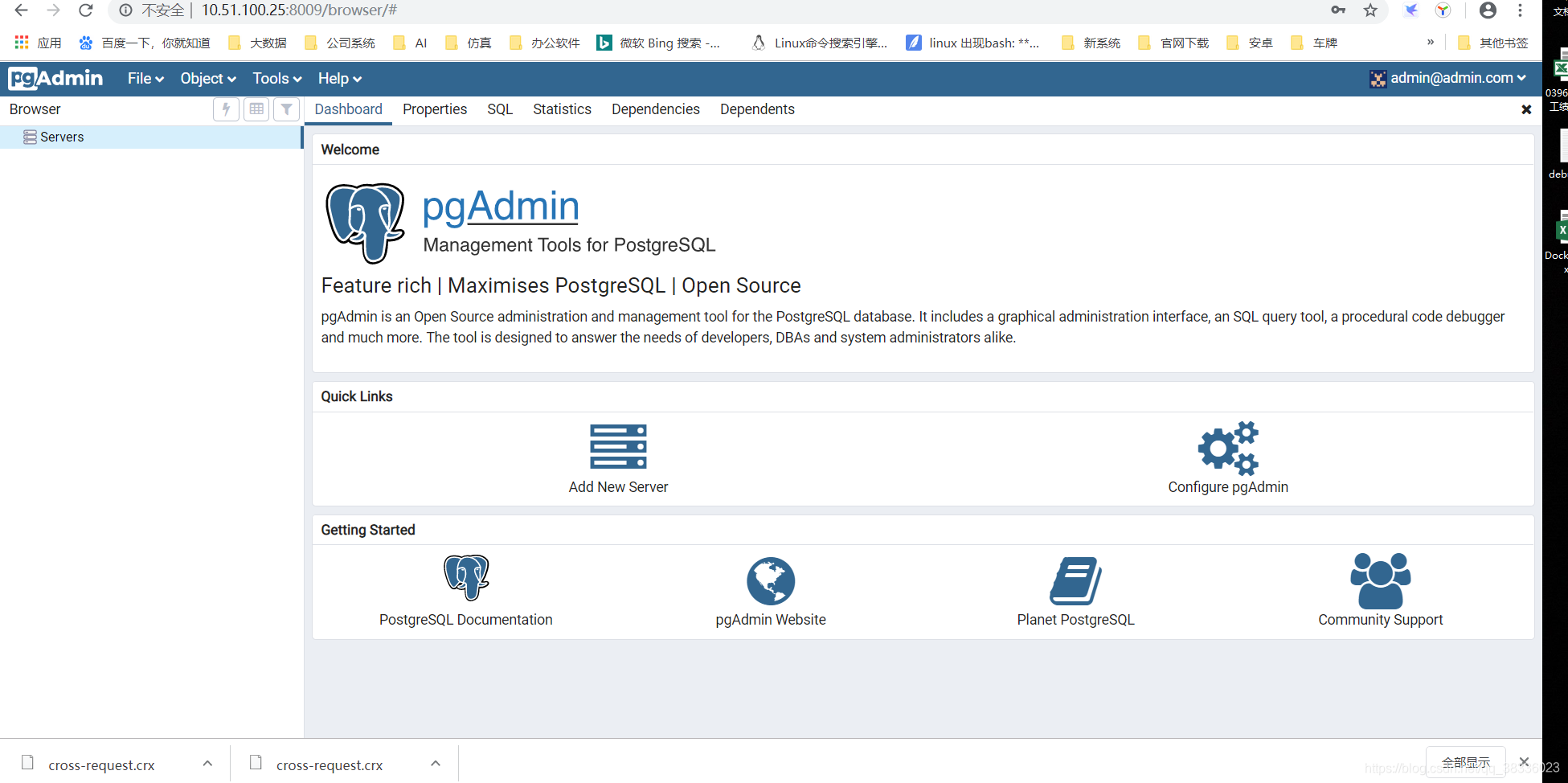Image resolution: width=1568 pixels, height=783 pixels.
Task: Close the dashboard panel with X
Action: 1526,109
